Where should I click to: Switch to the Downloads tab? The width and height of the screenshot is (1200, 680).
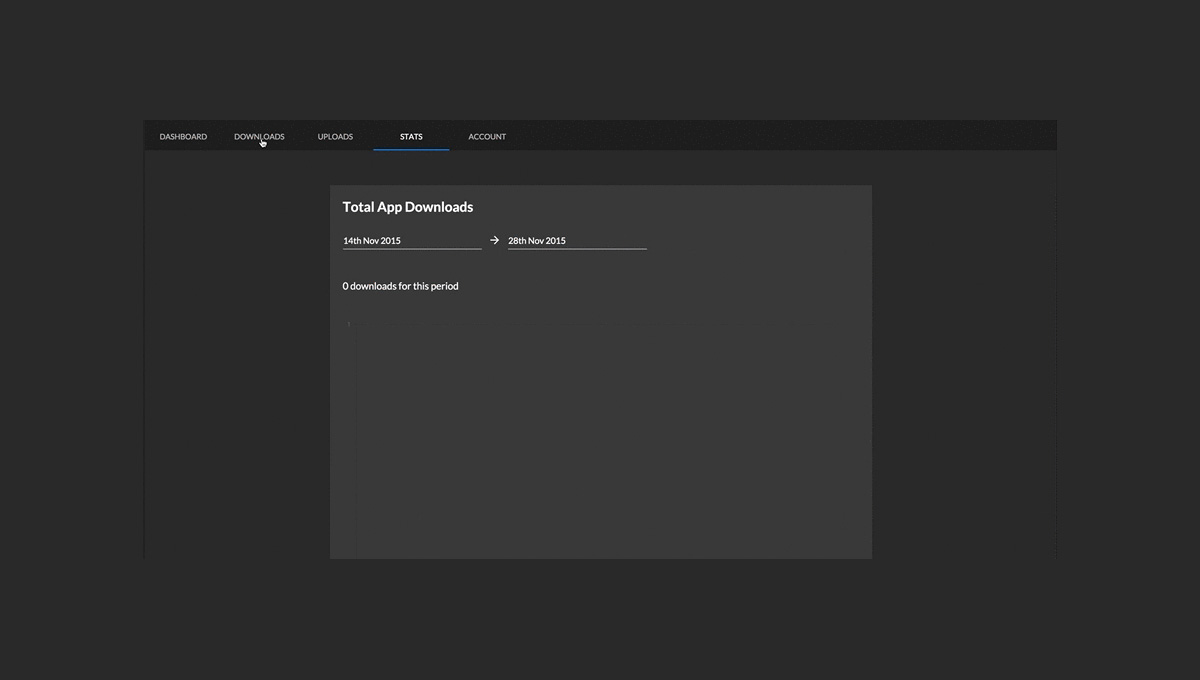point(259,137)
